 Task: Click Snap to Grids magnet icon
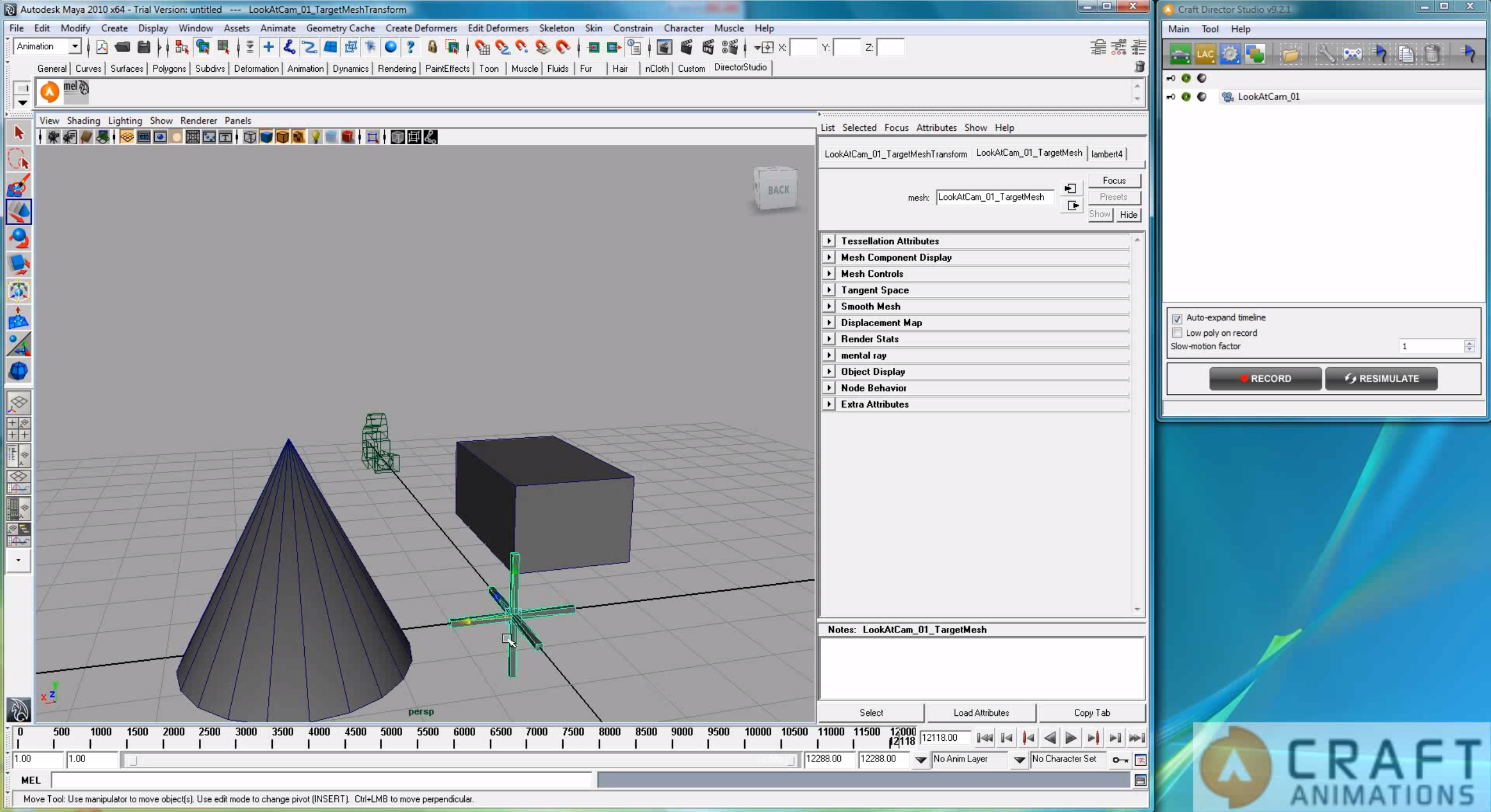tap(482, 47)
